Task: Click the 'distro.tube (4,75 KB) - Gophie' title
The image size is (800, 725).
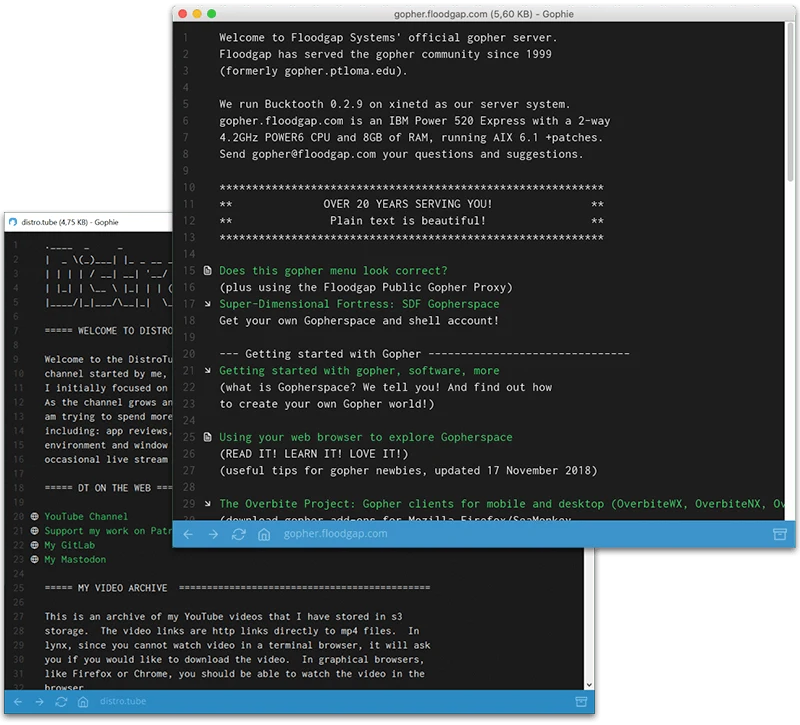Action: tap(70, 222)
